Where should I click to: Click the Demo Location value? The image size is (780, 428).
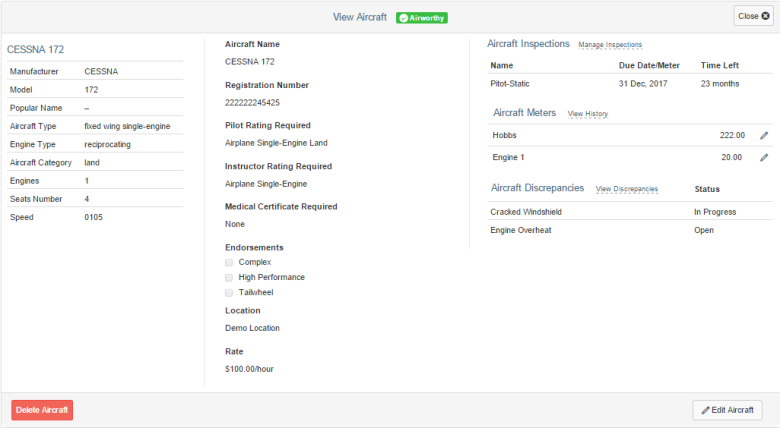252,328
